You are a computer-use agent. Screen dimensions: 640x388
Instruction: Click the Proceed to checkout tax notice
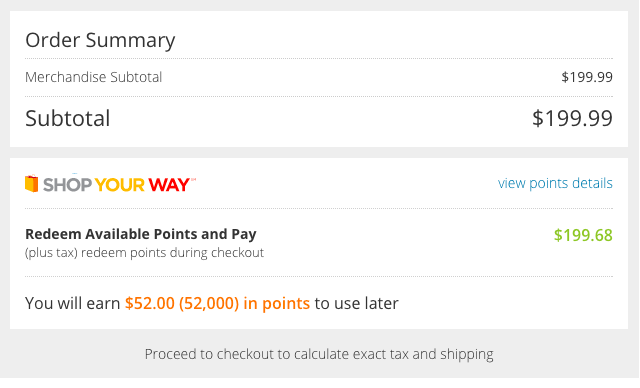[x=319, y=354]
